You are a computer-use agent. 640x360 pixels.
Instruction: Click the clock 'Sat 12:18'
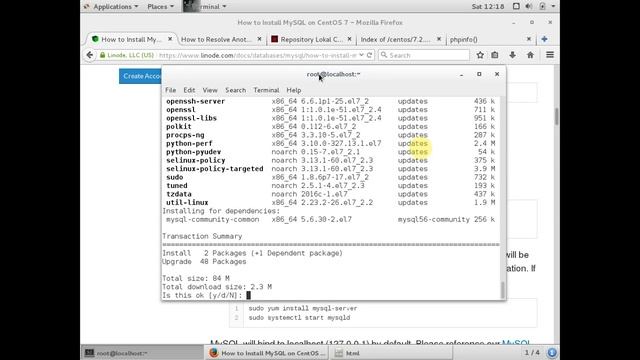point(488,7)
